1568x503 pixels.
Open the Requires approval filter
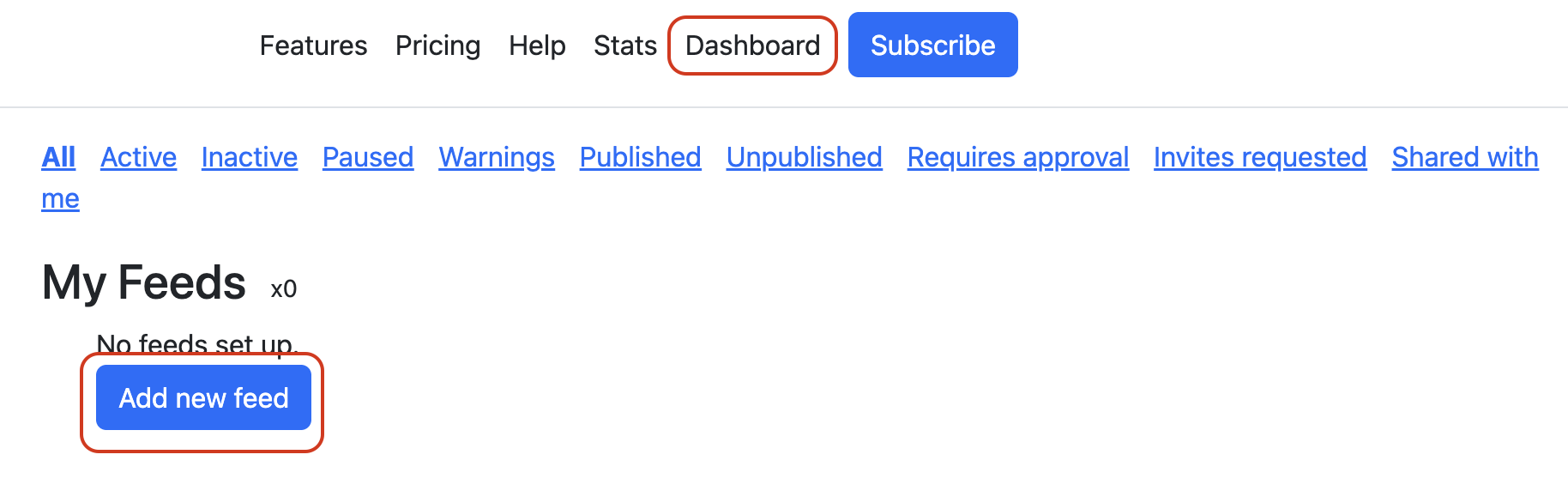click(x=1018, y=157)
